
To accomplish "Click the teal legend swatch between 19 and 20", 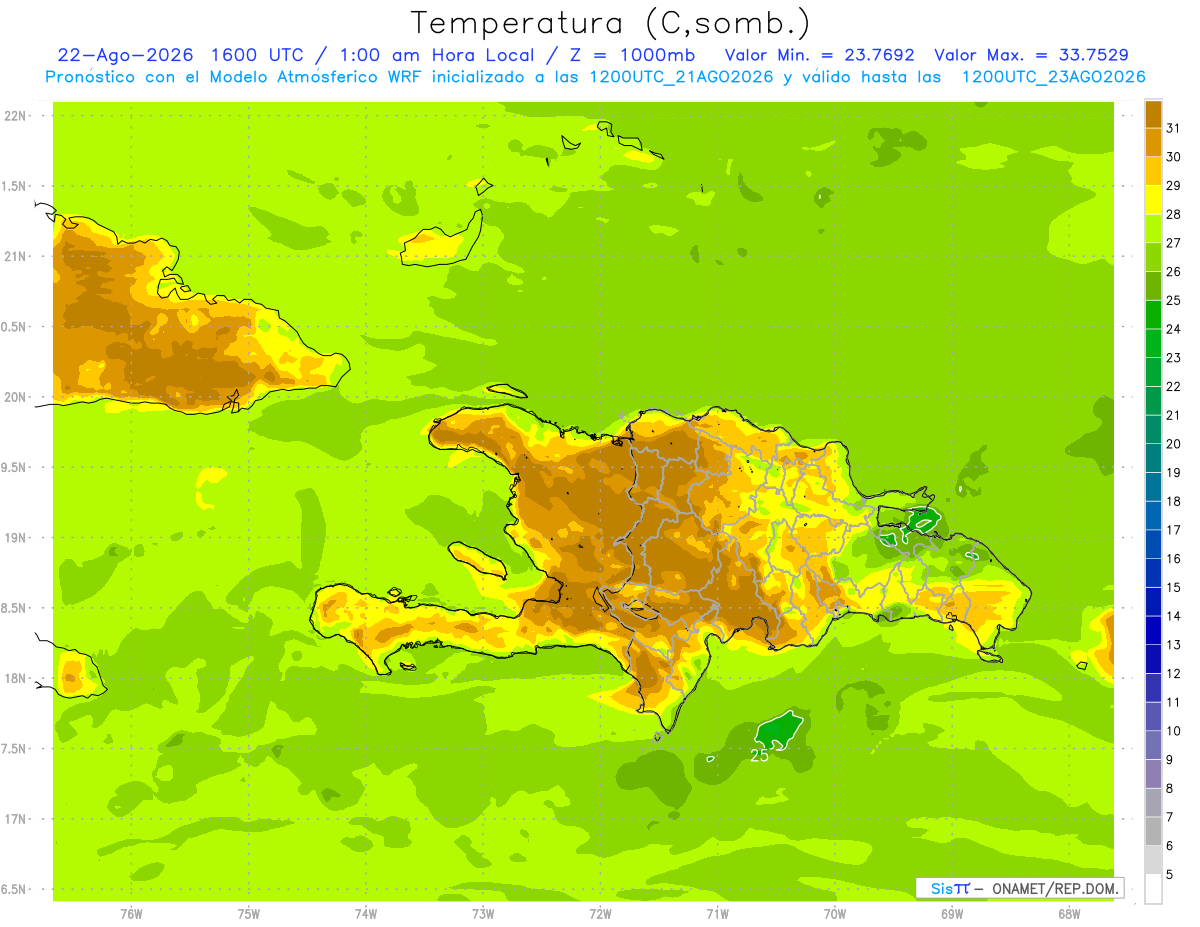I will point(1153,458).
